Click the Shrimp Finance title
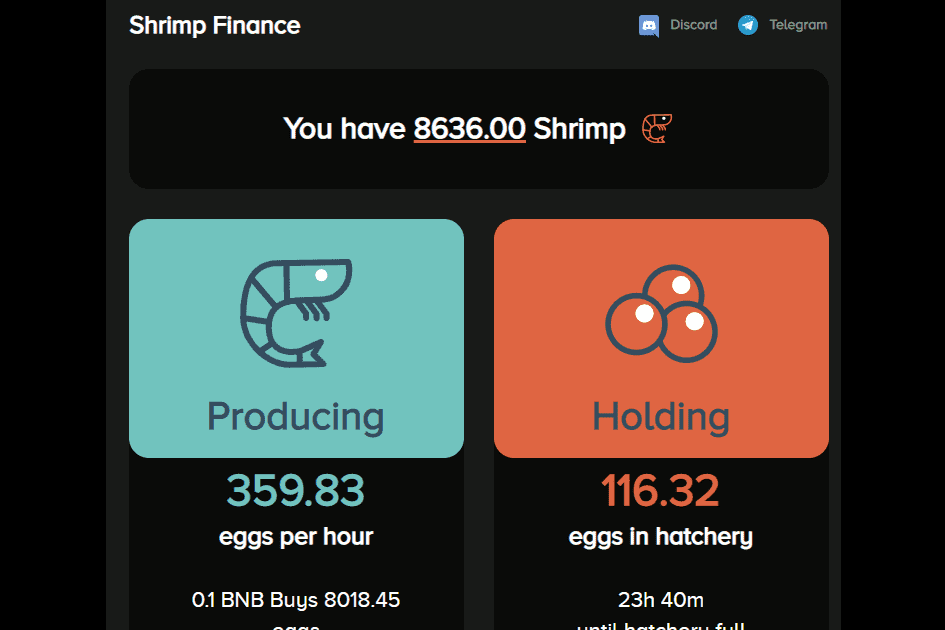This screenshot has width=945, height=630. [214, 25]
